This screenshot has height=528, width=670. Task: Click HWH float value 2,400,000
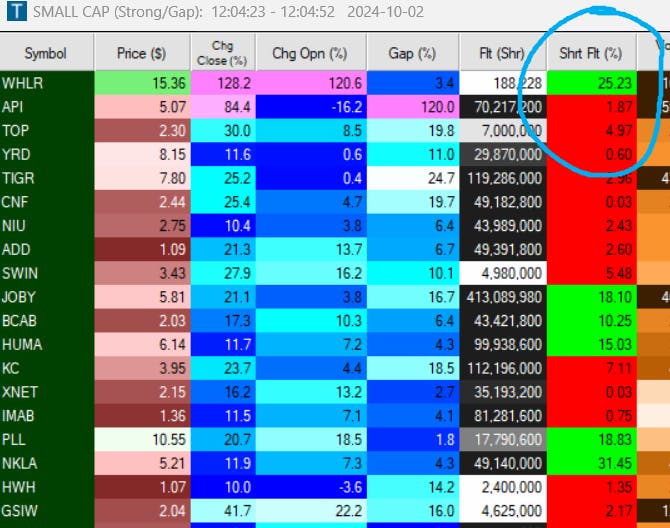(503, 487)
